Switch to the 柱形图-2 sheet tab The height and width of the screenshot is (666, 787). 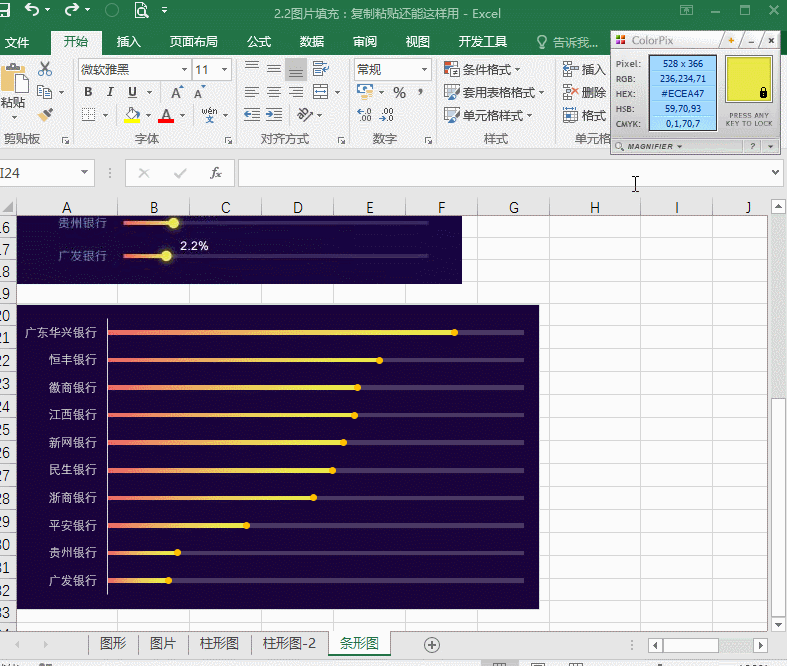(289, 643)
